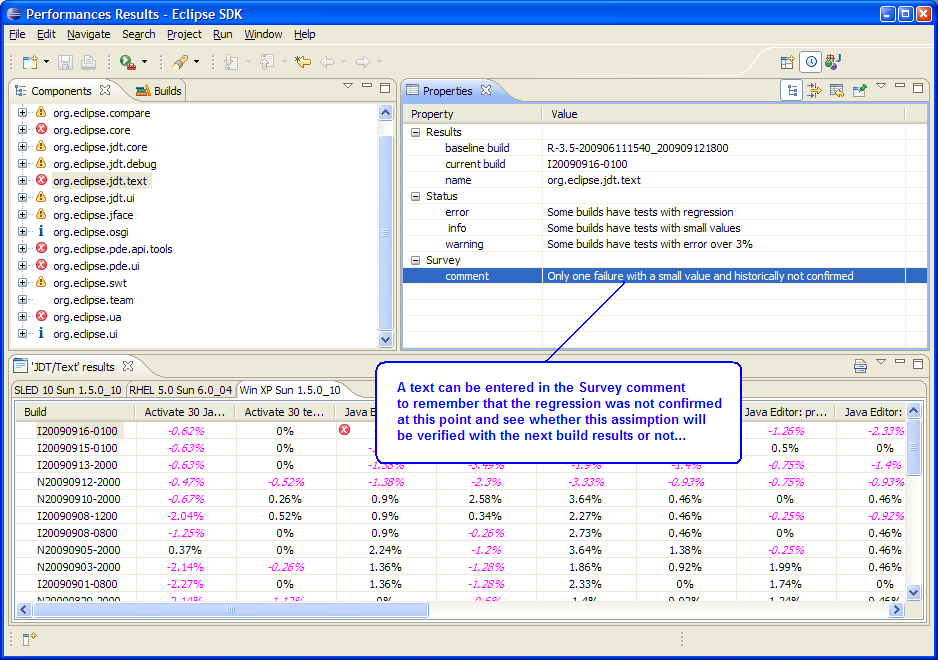
Task: Collapse the Status category in Properties
Action: click(x=415, y=196)
